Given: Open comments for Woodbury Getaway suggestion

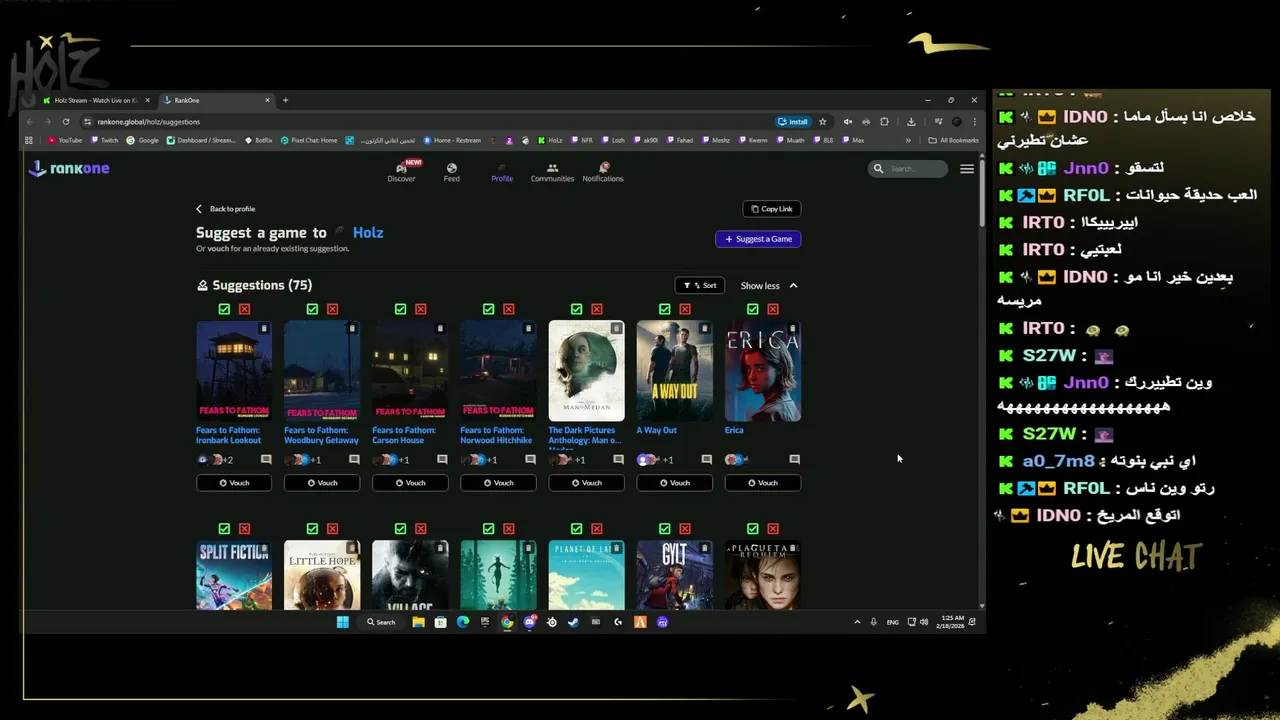Looking at the screenshot, I should click(x=354, y=460).
